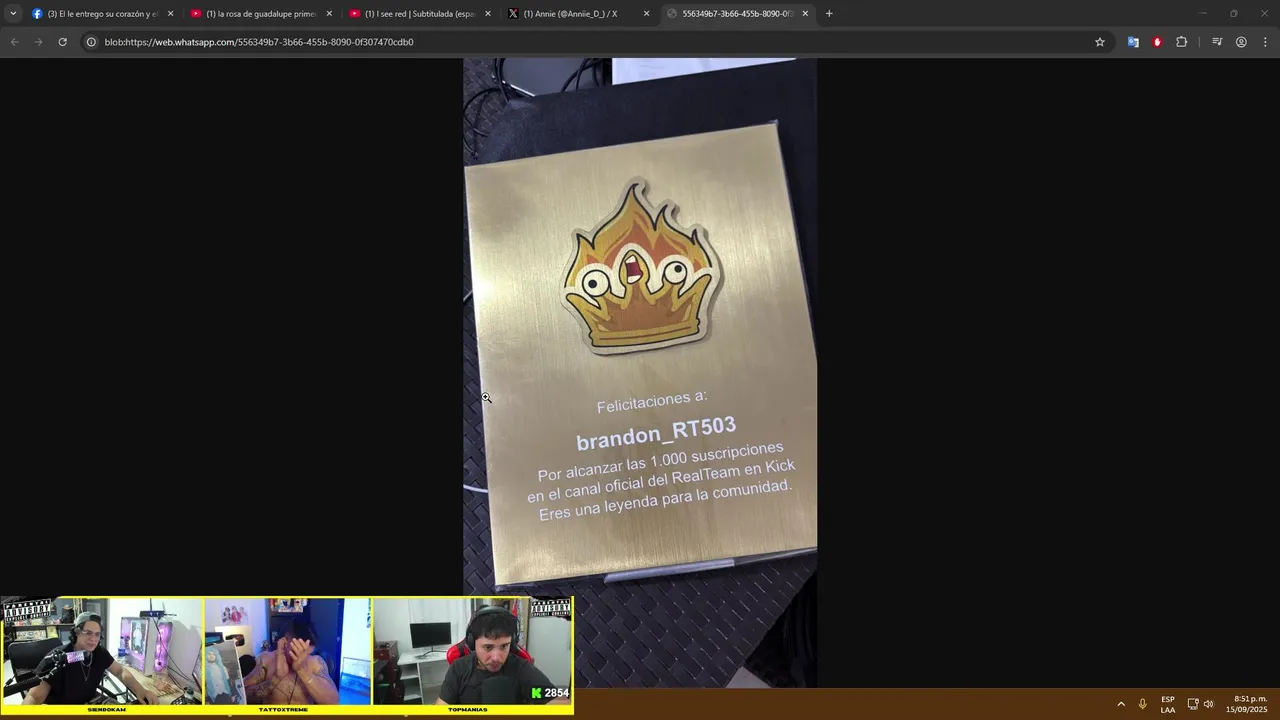Bookmark this page with the star

pyautogui.click(x=1100, y=42)
